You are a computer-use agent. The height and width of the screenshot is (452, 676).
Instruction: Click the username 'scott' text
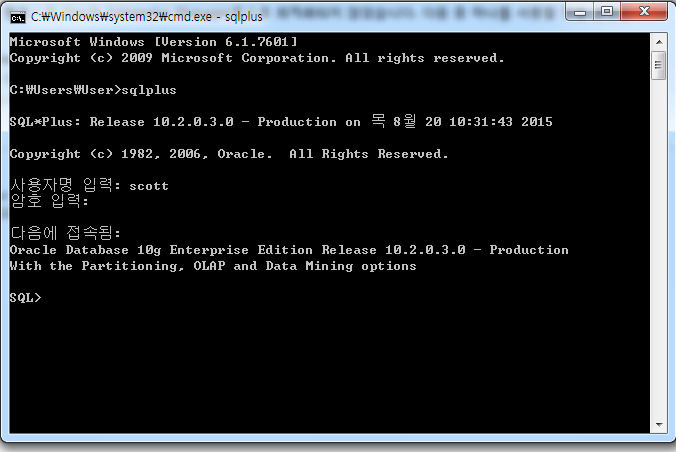tap(149, 186)
